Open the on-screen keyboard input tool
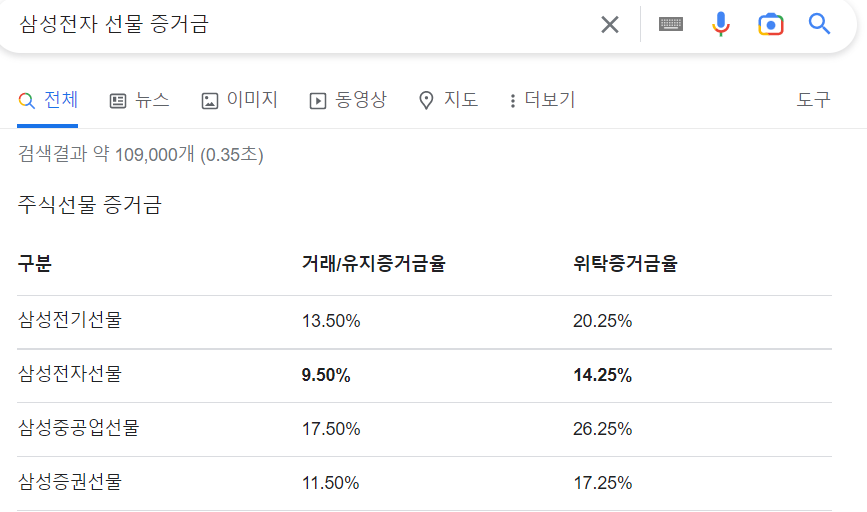 tap(671, 24)
